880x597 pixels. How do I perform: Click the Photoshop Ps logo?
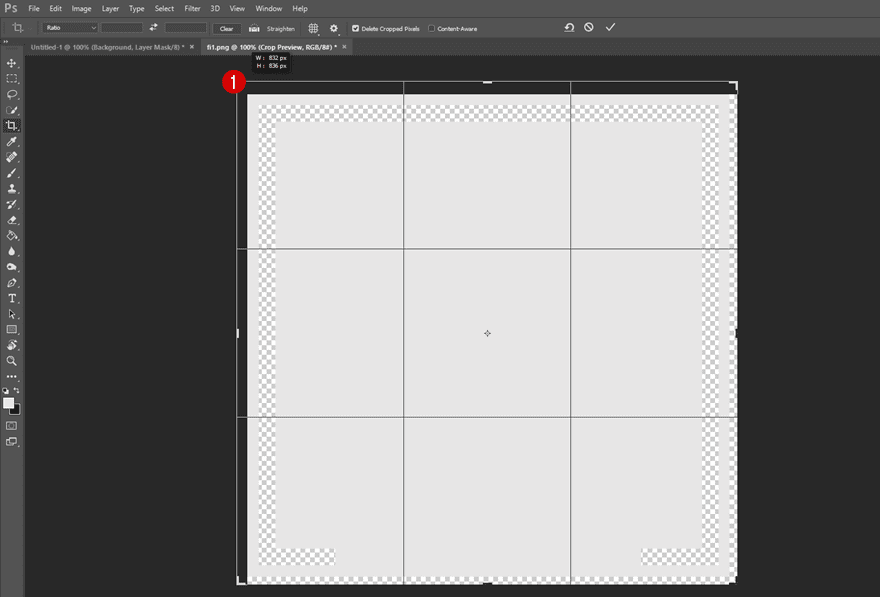11,8
